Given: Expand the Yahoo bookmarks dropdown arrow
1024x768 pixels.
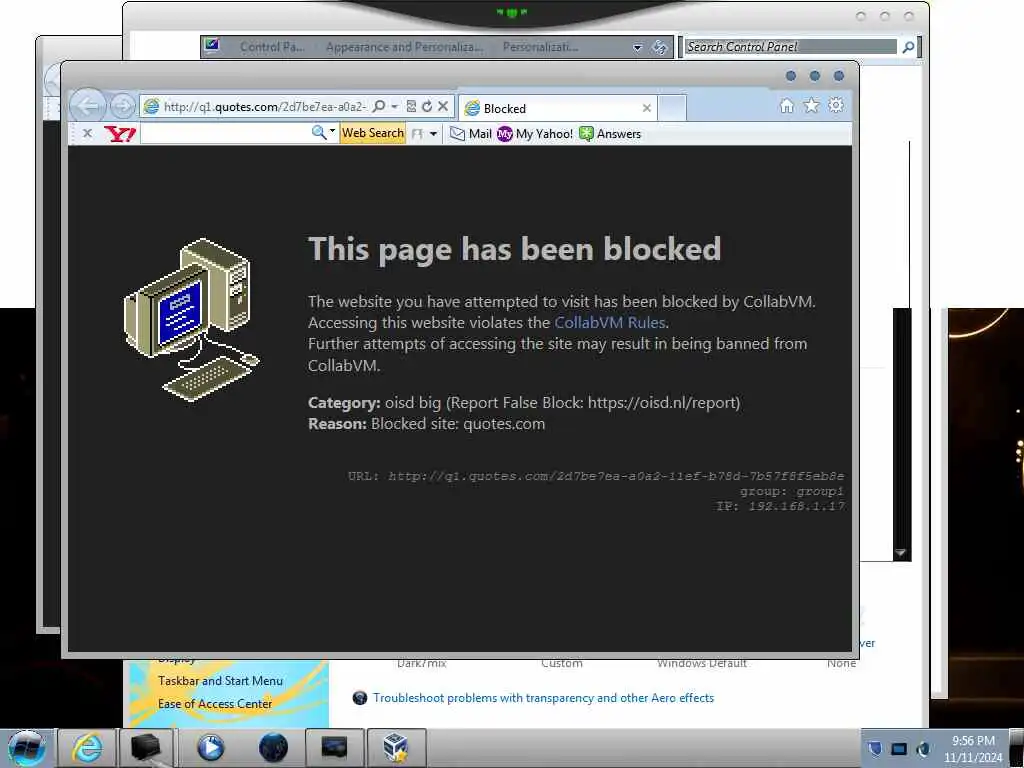Looking at the screenshot, I should coord(433,134).
